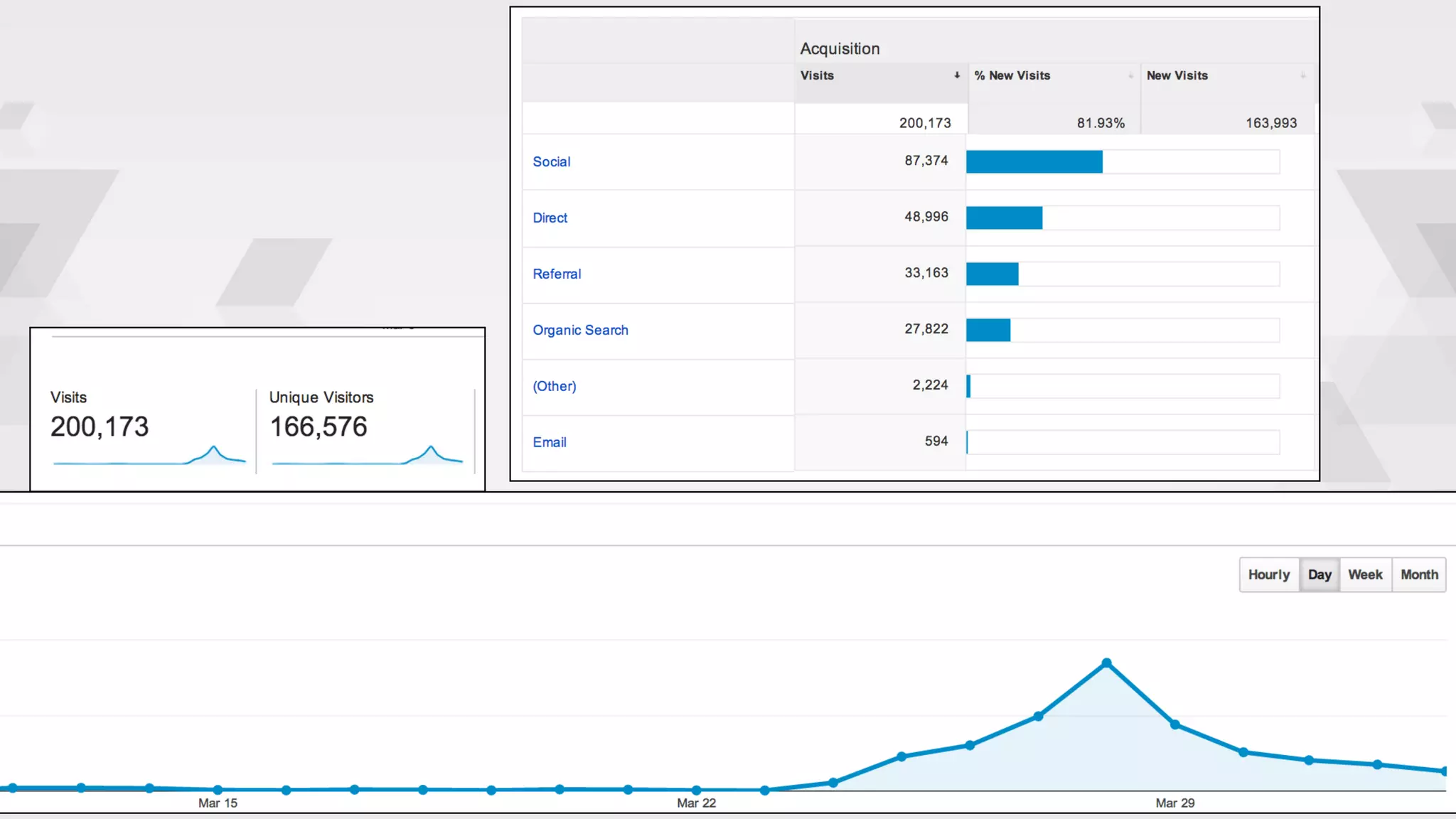
Task: Click the Visits column sort arrow
Action: (x=957, y=75)
